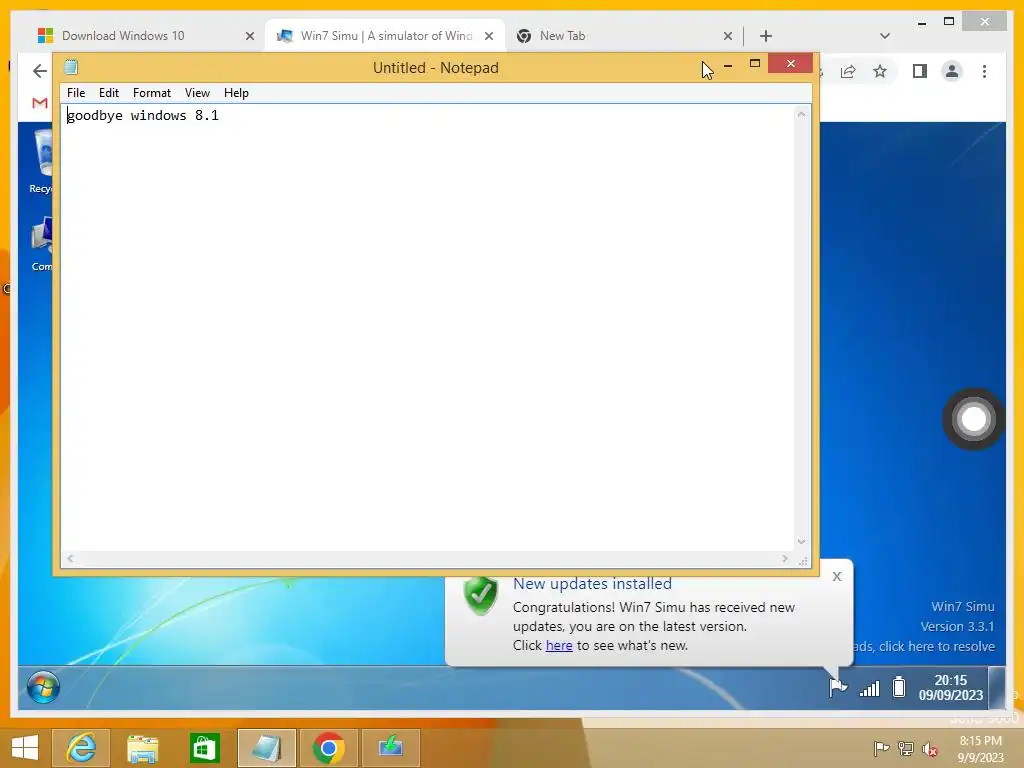This screenshot has width=1024, height=768.
Task: Open the Win7 clock showing 20:15
Action: pos(950,688)
